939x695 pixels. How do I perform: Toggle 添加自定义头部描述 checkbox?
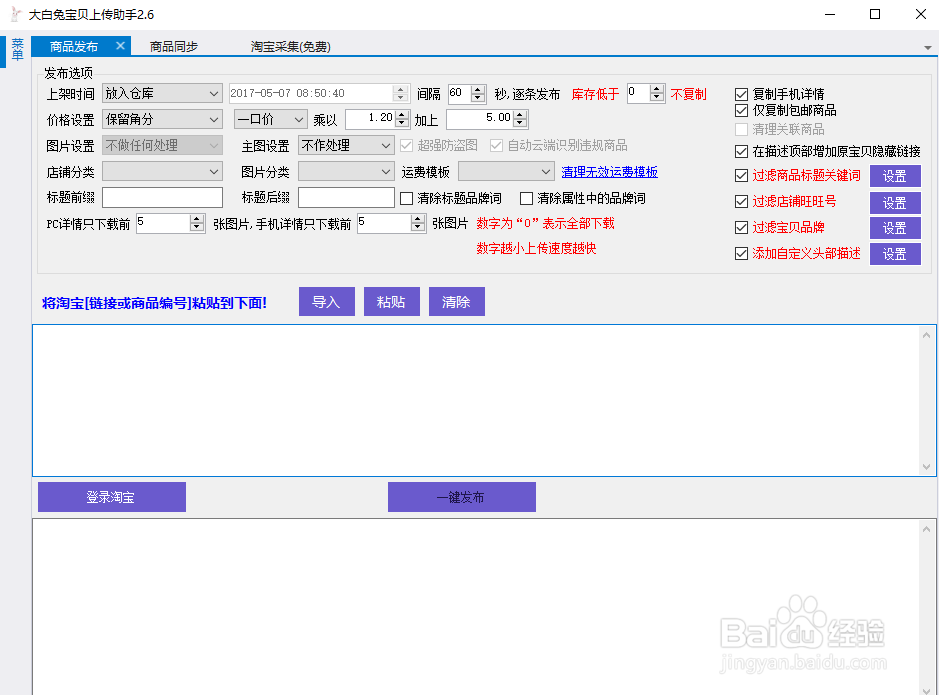[x=741, y=254]
